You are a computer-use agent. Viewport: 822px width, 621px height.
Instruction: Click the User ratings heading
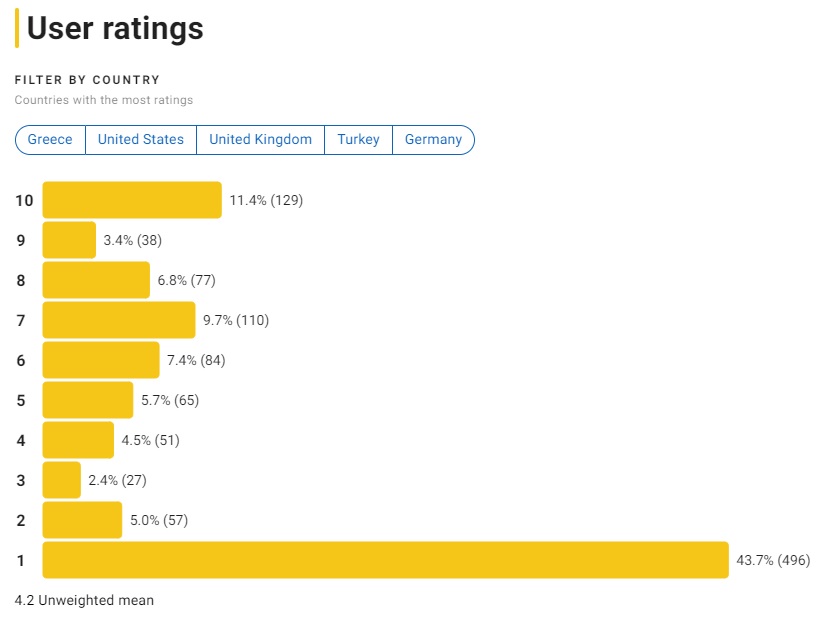[115, 29]
